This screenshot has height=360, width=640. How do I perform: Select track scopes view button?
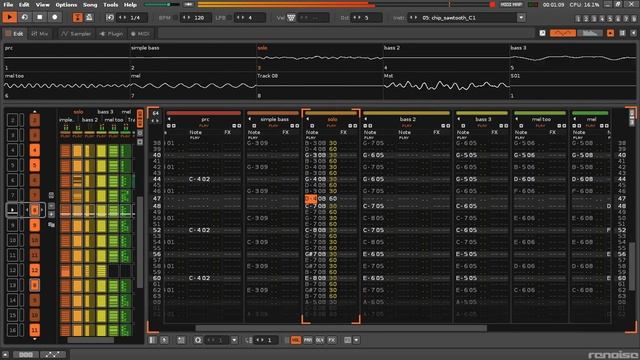[563, 33]
